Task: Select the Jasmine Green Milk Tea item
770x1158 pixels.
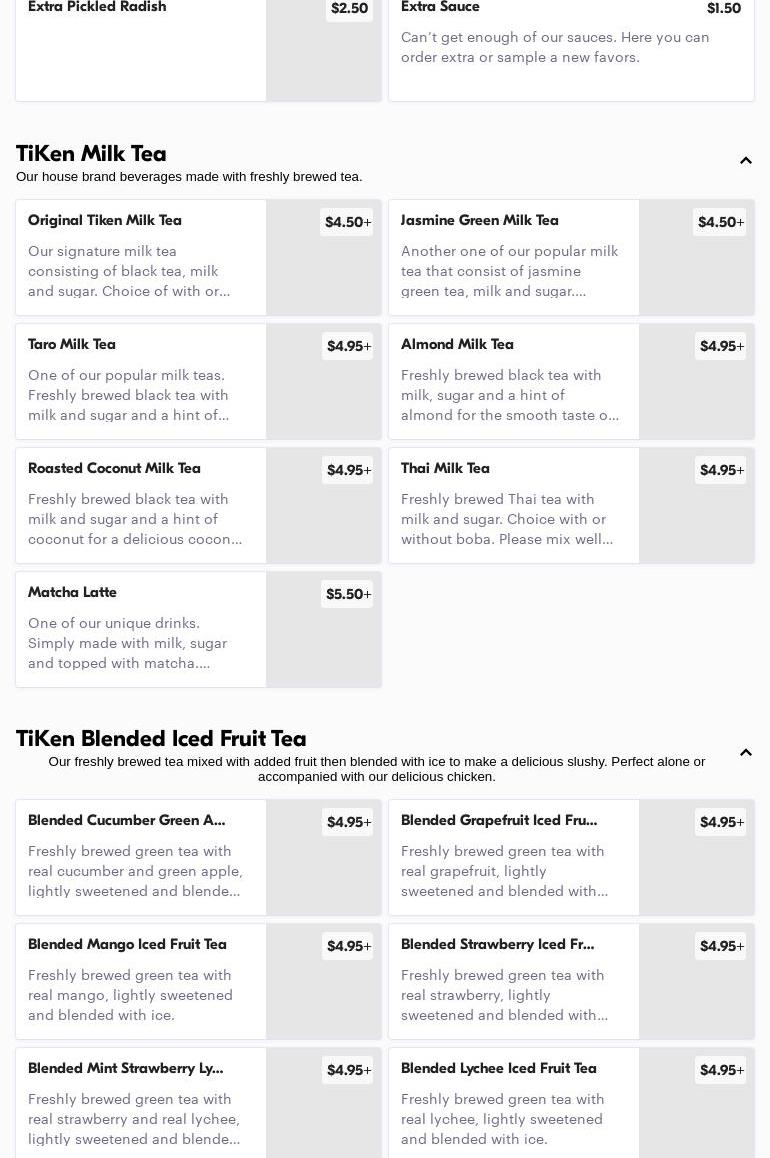Action: (x=571, y=257)
